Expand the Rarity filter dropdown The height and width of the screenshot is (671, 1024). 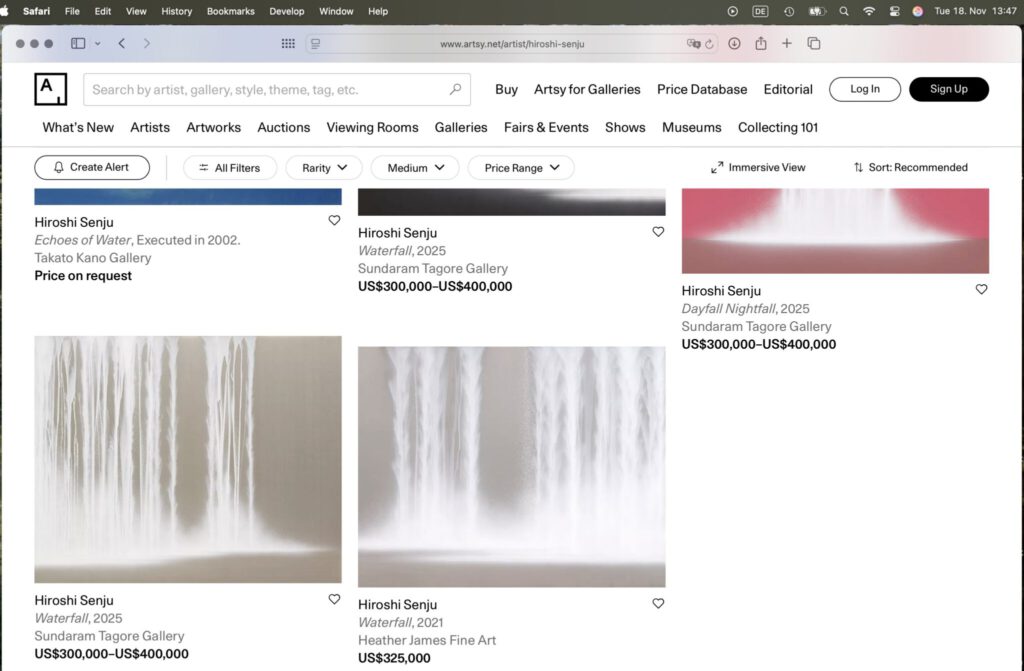324,168
